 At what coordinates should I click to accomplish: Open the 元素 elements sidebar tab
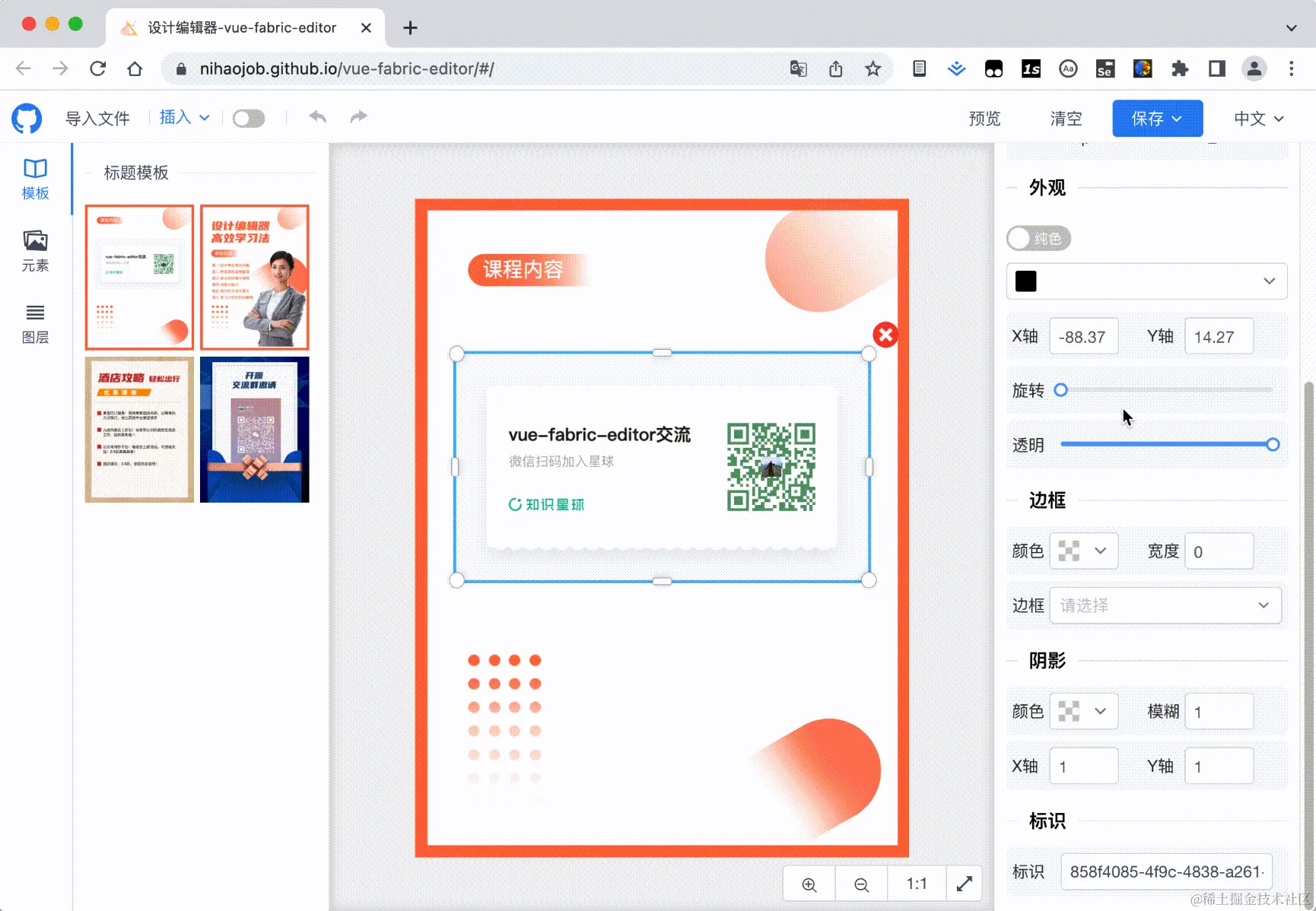pos(35,252)
